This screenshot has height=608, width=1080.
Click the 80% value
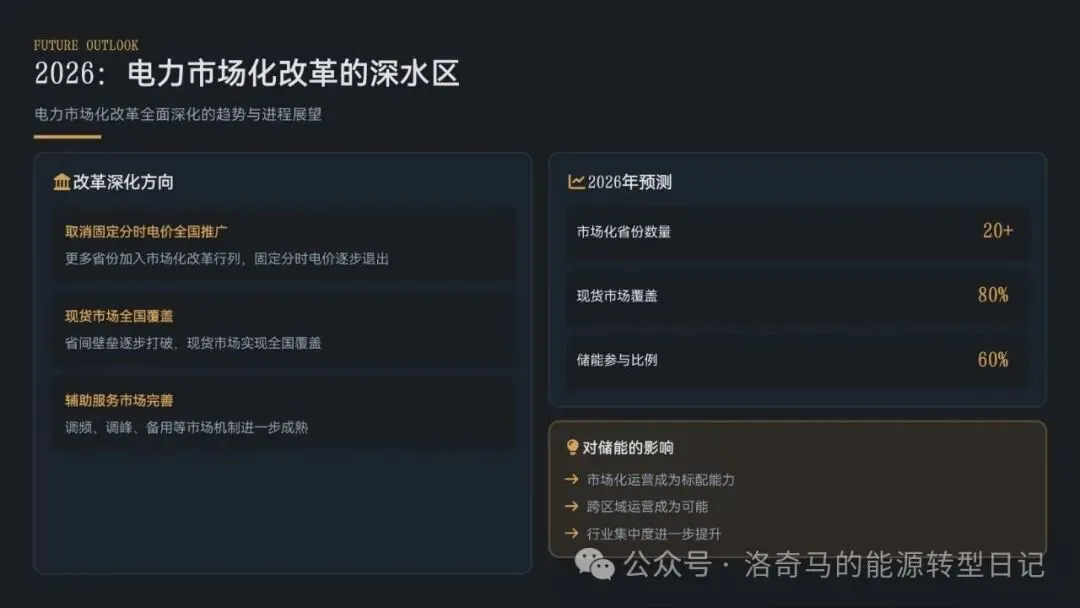coord(993,295)
